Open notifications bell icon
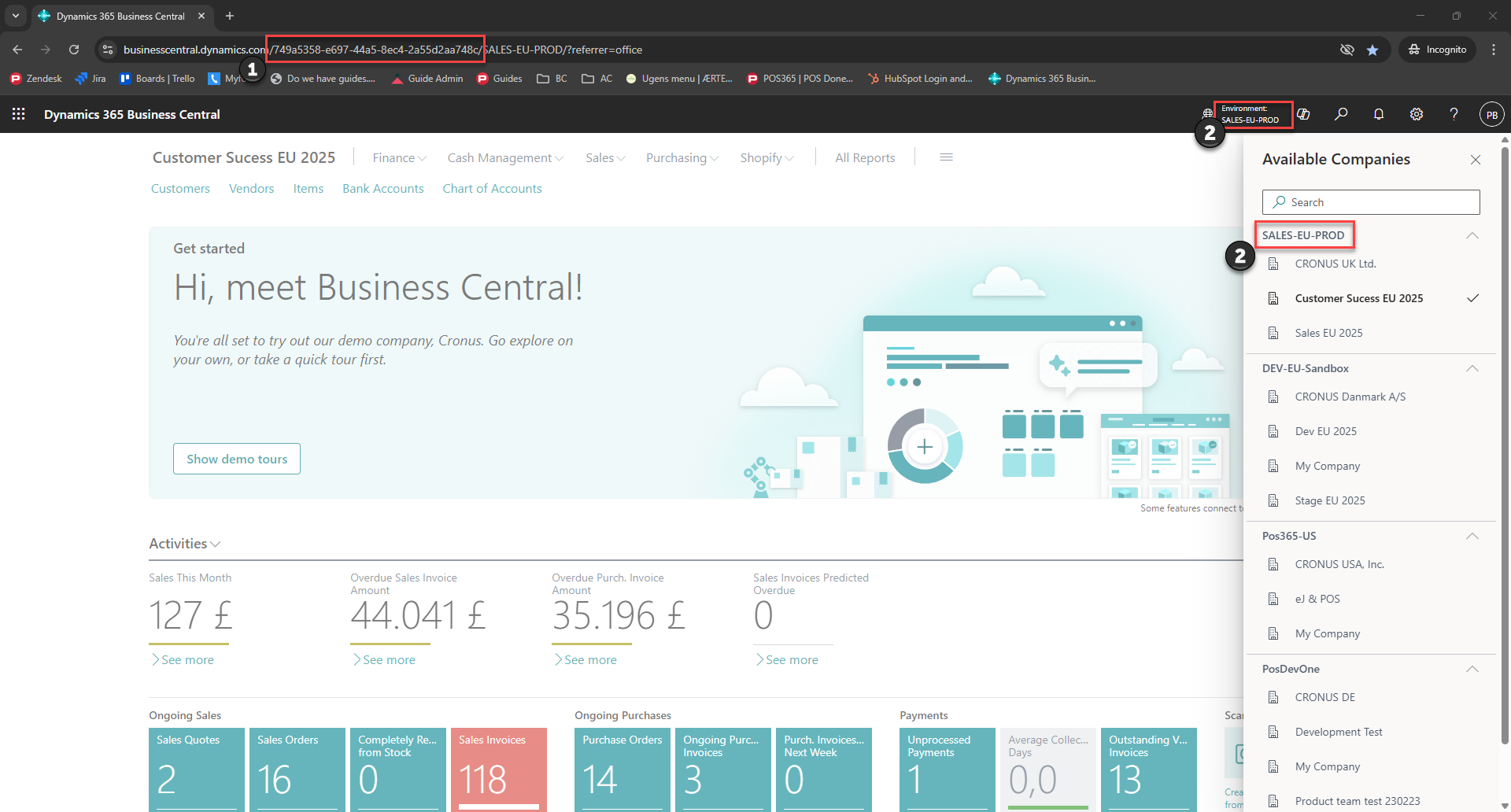The width and height of the screenshot is (1511, 812). [1379, 114]
